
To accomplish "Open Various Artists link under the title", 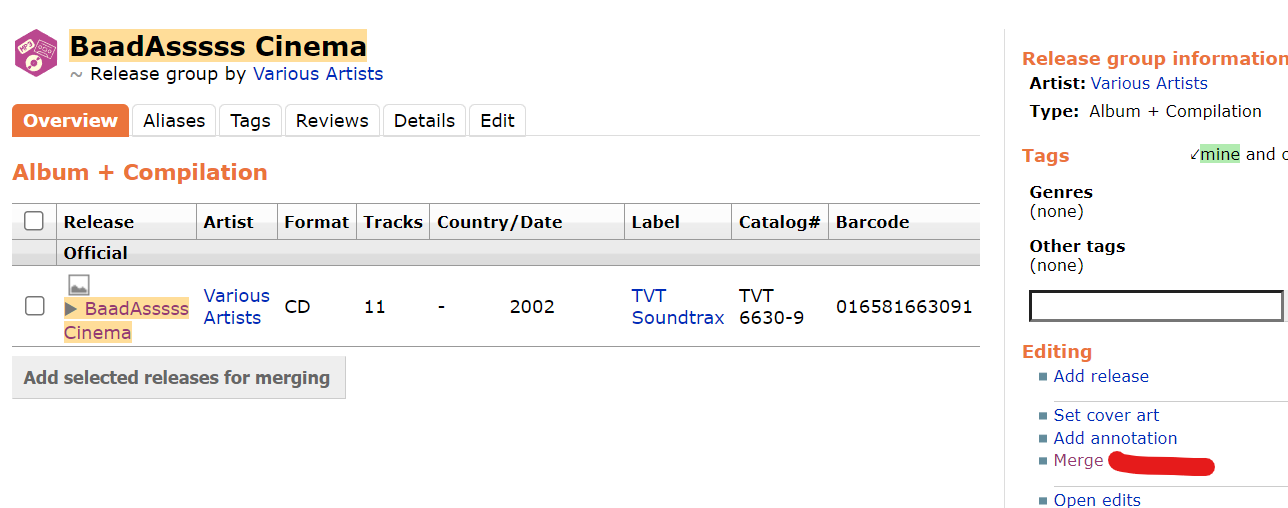I will click(318, 74).
